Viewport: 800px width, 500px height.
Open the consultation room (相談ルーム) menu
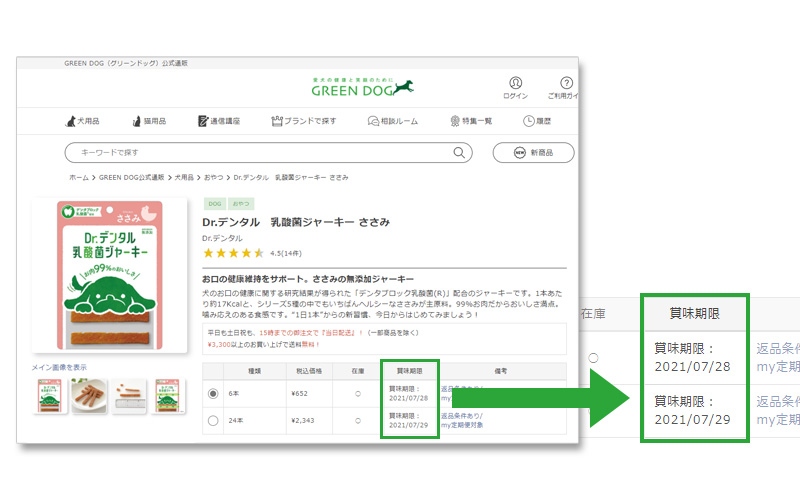393,121
